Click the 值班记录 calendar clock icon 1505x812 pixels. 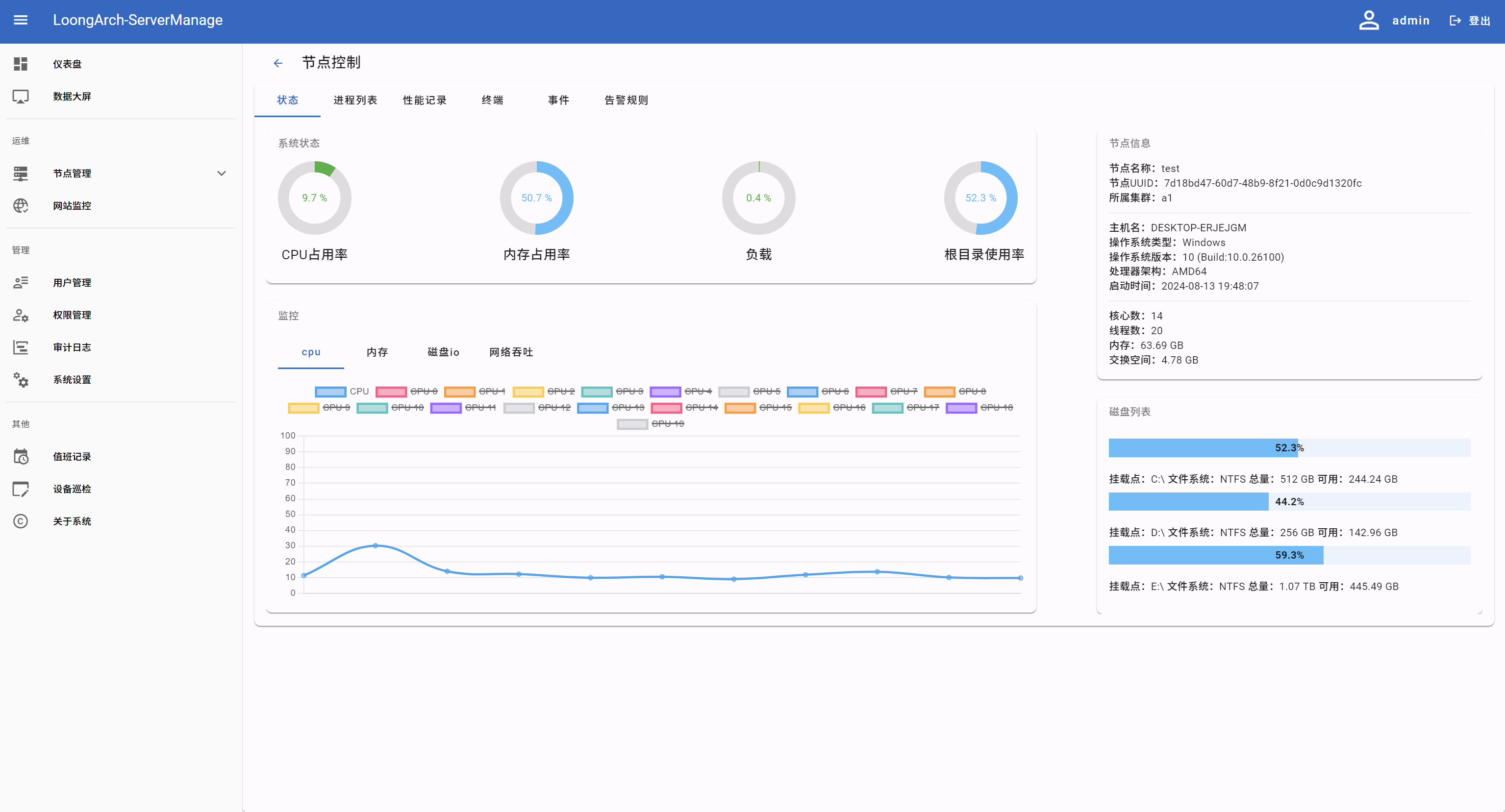coord(21,456)
